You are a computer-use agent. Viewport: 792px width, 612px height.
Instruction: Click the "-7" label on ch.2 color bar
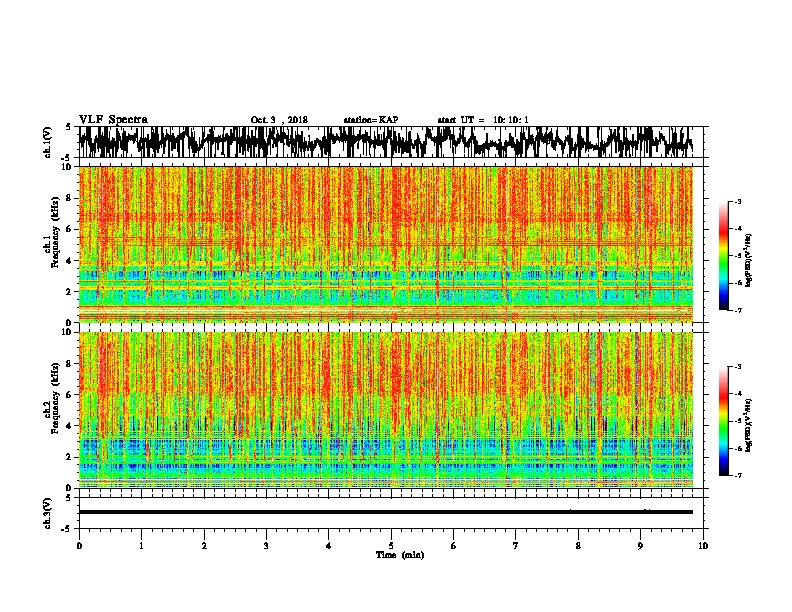point(738,475)
